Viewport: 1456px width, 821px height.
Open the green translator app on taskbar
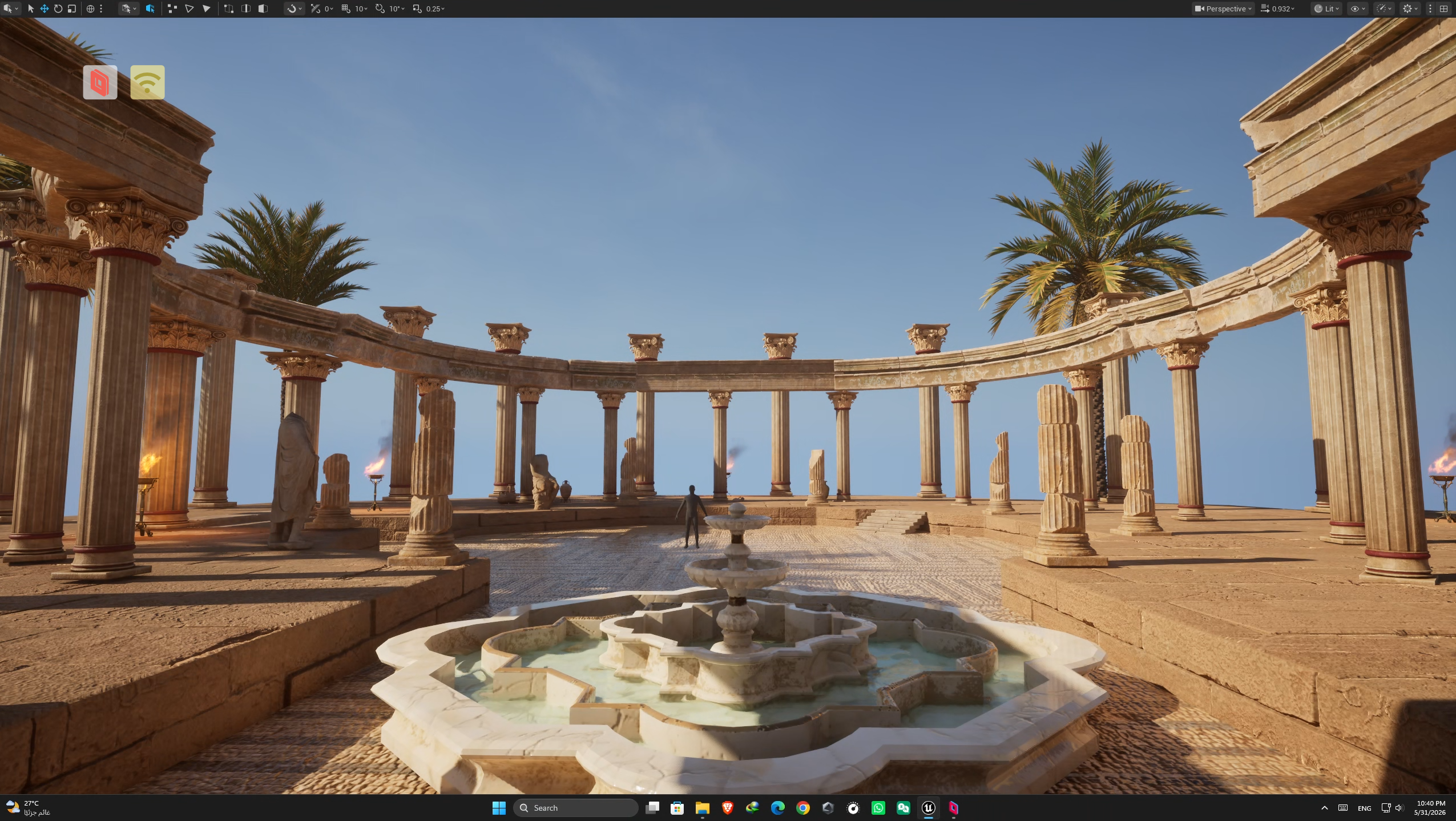click(x=904, y=807)
